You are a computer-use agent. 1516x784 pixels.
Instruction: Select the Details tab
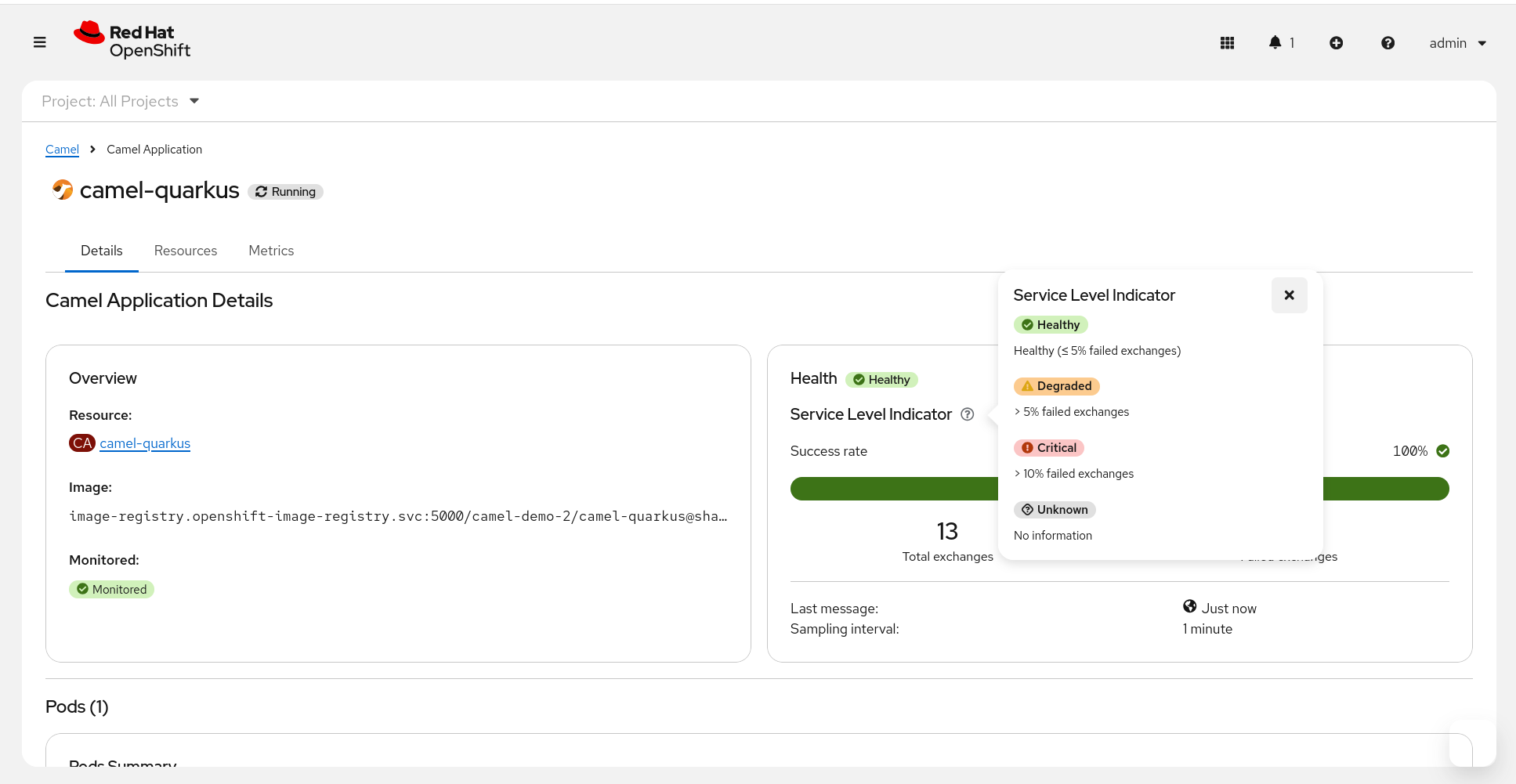pos(102,251)
